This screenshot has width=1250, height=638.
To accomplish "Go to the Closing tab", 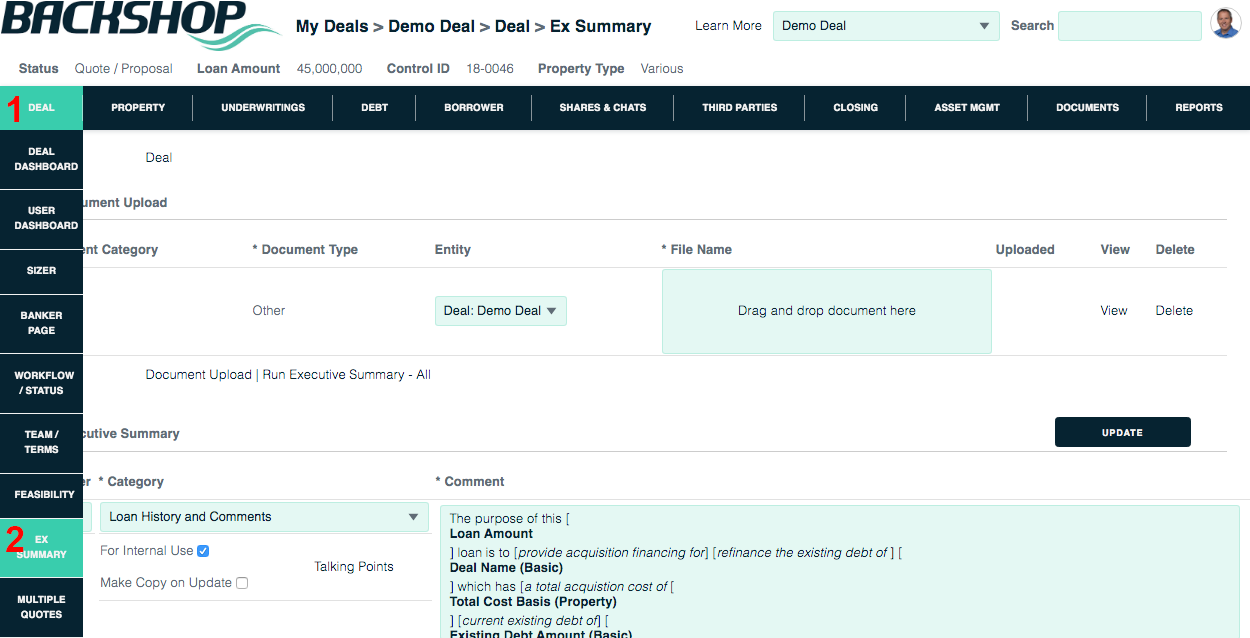I will (856, 108).
